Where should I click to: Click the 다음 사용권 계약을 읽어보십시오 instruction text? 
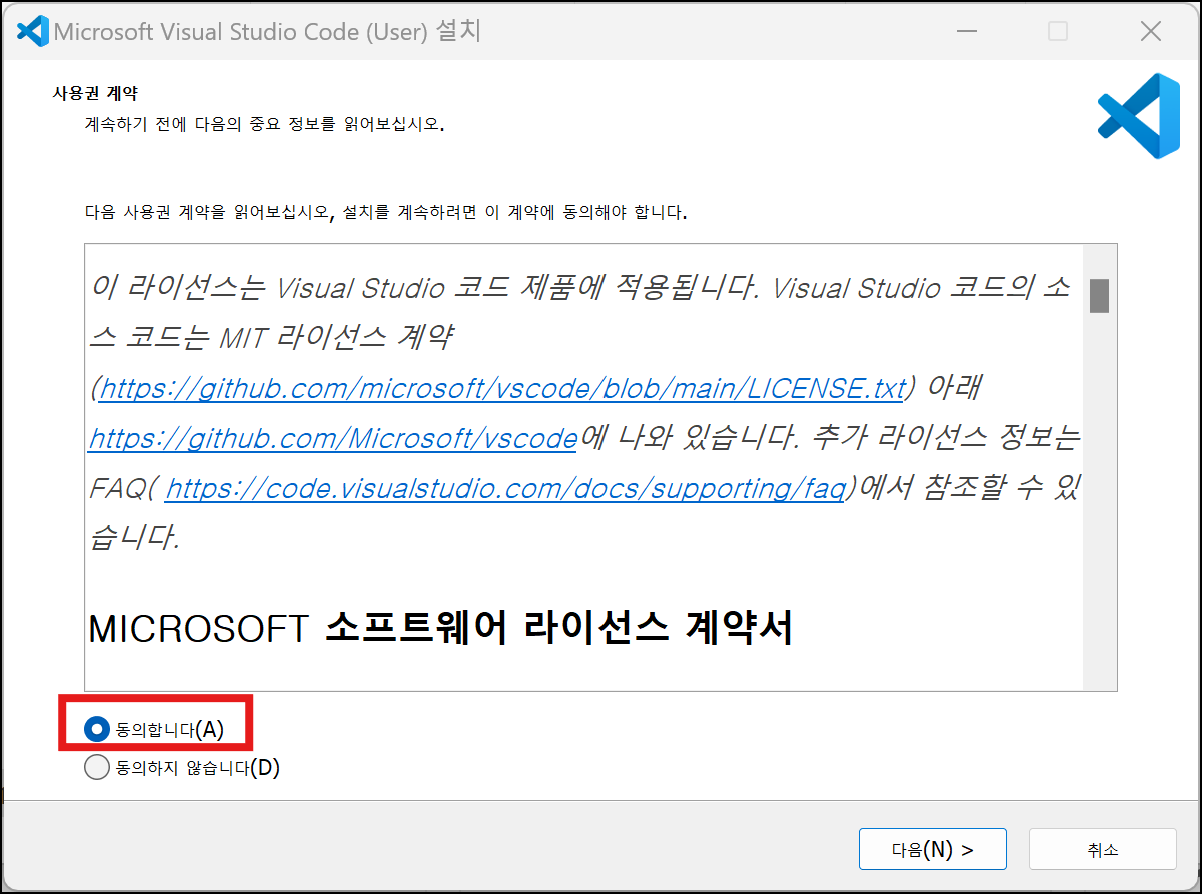click(x=386, y=213)
